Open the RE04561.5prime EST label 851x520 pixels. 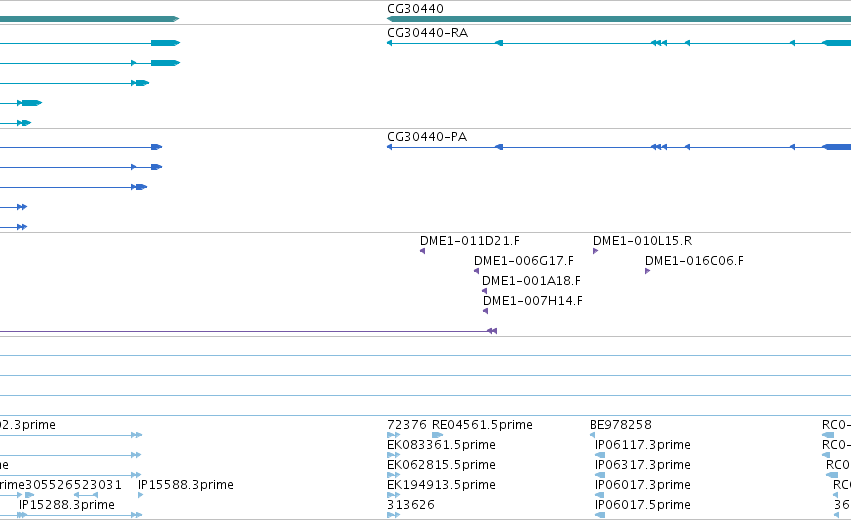(x=482, y=424)
